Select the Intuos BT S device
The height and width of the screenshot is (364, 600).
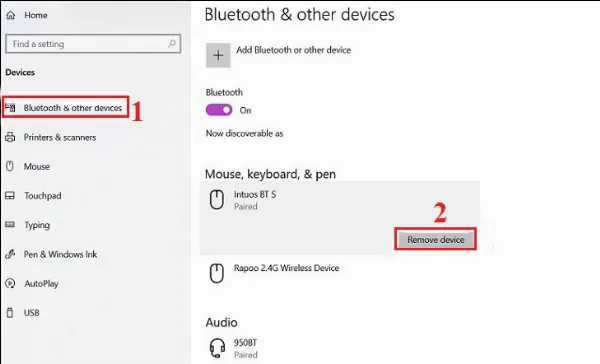[x=340, y=218]
